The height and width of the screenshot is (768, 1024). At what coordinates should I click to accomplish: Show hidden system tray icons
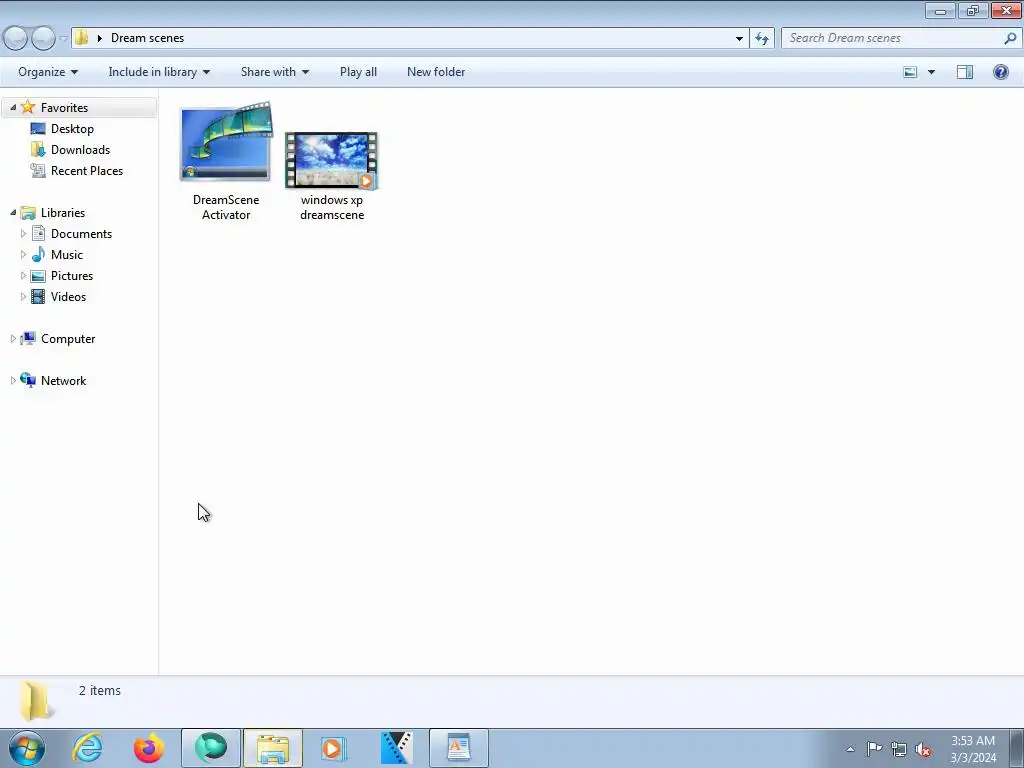pos(850,749)
